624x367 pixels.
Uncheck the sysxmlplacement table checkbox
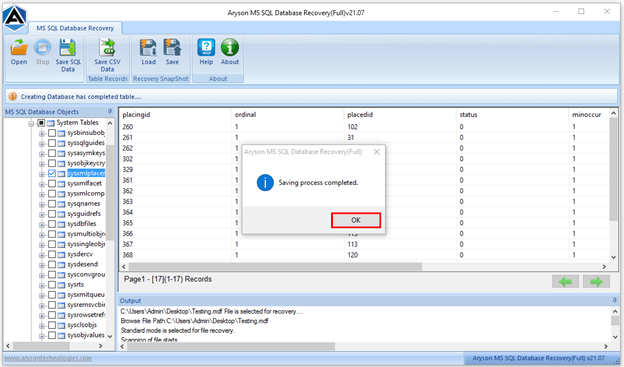[52, 173]
